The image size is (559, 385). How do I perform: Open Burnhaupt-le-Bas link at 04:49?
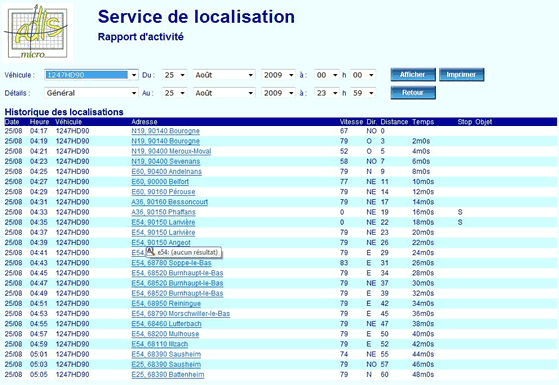177,293
